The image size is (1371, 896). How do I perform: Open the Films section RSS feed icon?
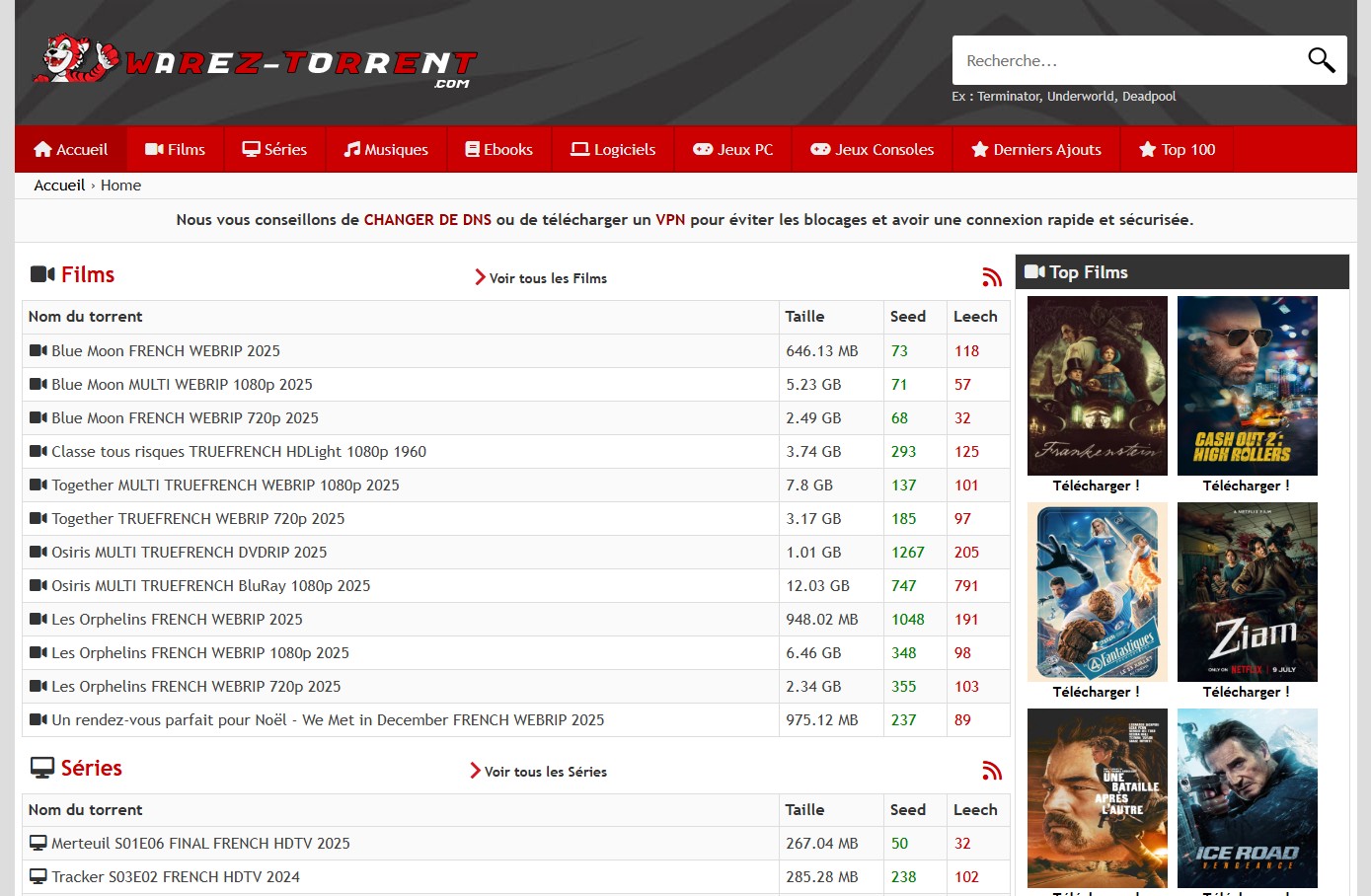992,277
